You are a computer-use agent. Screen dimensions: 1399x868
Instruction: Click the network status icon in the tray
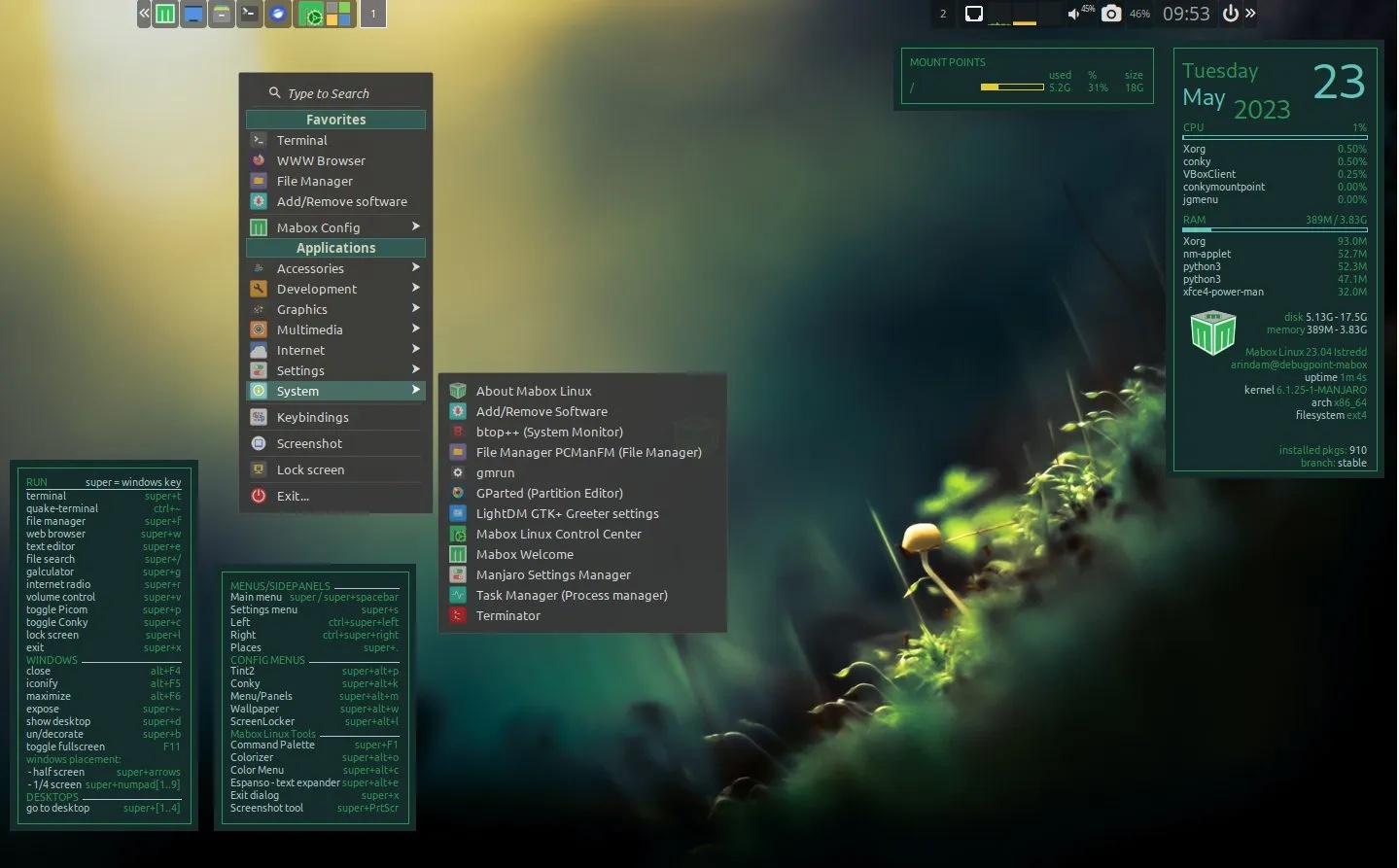coord(974,14)
